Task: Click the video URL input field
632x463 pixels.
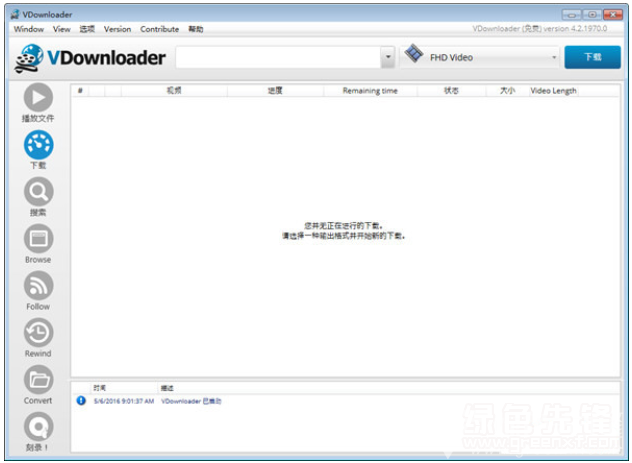Action: (279, 57)
